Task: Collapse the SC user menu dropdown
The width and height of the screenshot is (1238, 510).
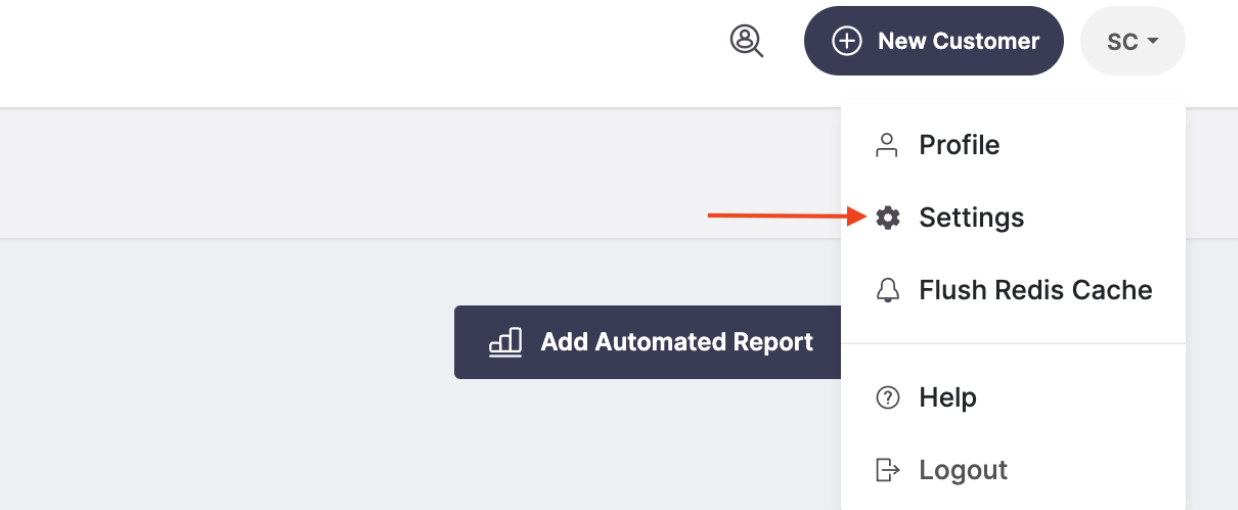Action: 1133,41
